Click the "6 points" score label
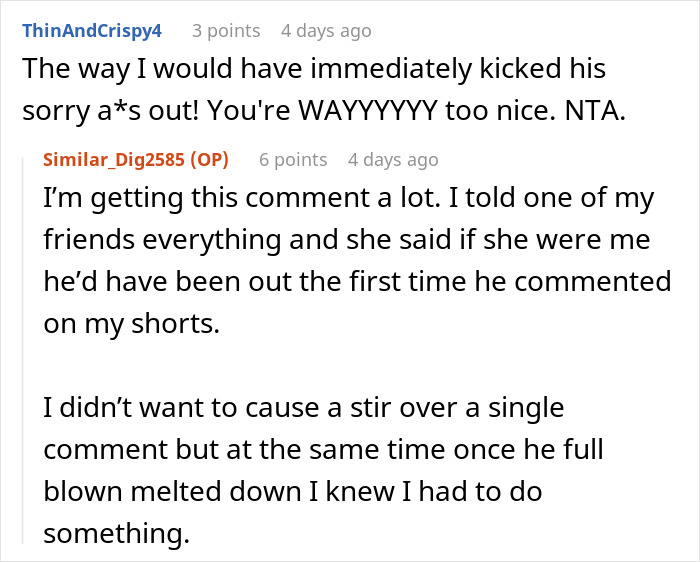This screenshot has width=700, height=562. [x=293, y=160]
